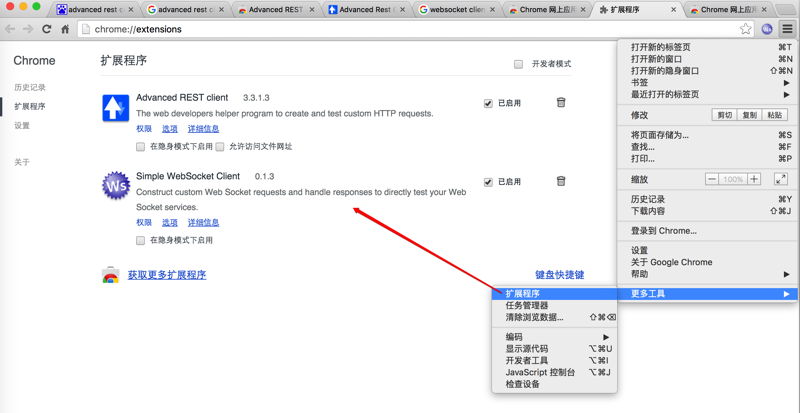
Task: Click the 复制 button
Action: point(749,115)
